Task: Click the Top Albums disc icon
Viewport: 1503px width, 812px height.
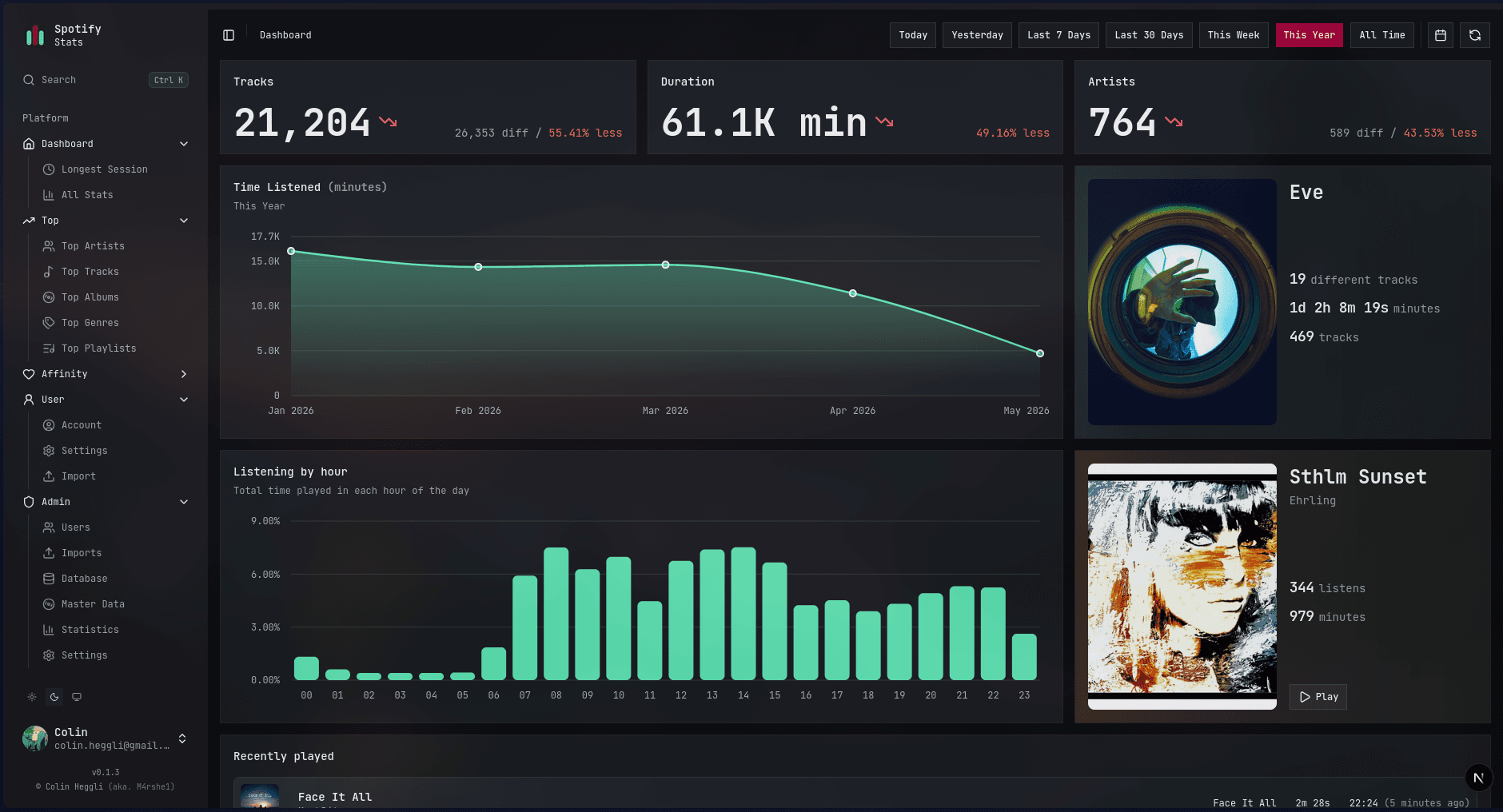Action: [49, 297]
